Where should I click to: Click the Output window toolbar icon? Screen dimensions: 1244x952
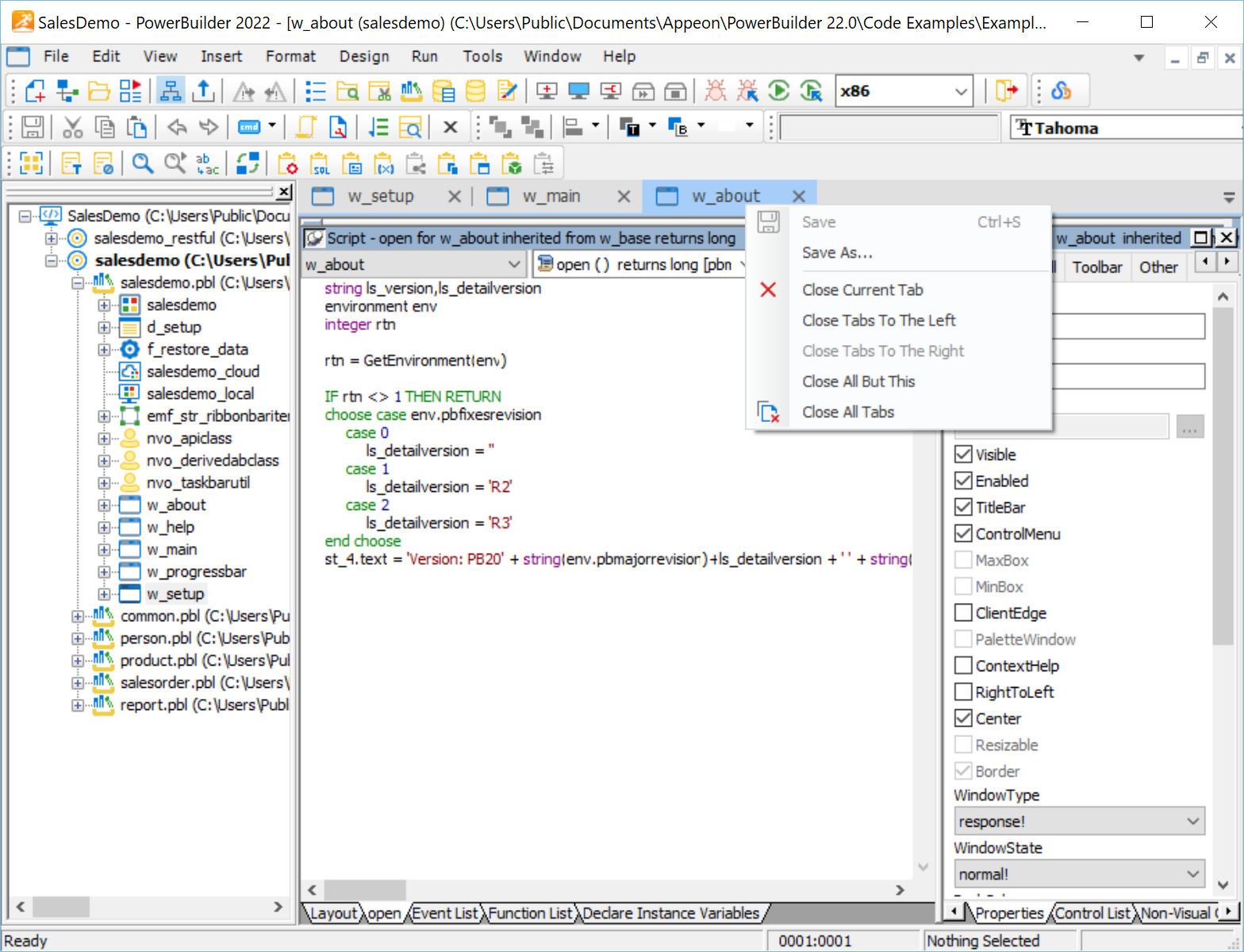click(204, 91)
